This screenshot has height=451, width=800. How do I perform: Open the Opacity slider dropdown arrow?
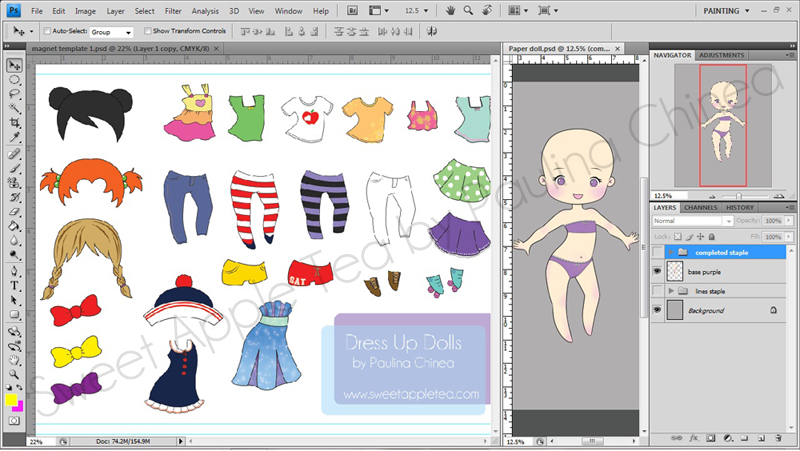(x=789, y=221)
